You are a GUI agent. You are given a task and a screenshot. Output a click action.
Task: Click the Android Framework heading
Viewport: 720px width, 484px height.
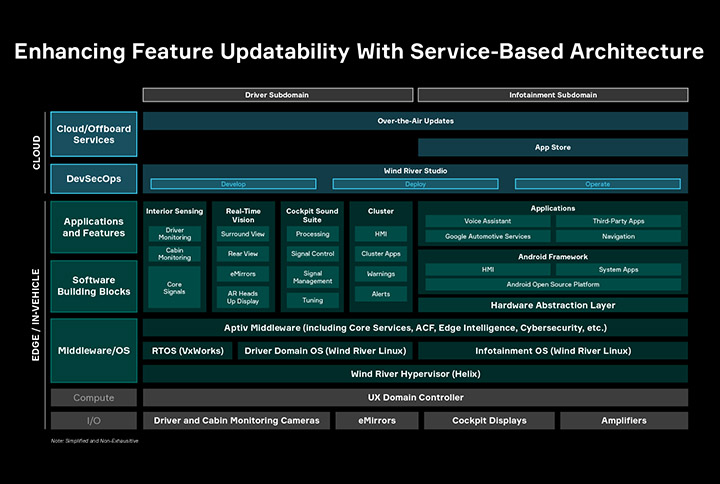click(x=553, y=257)
